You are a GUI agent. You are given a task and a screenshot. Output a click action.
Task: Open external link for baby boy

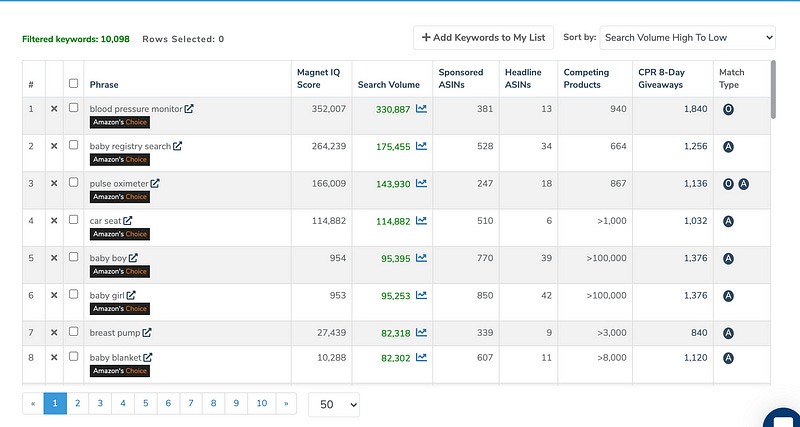(133, 258)
